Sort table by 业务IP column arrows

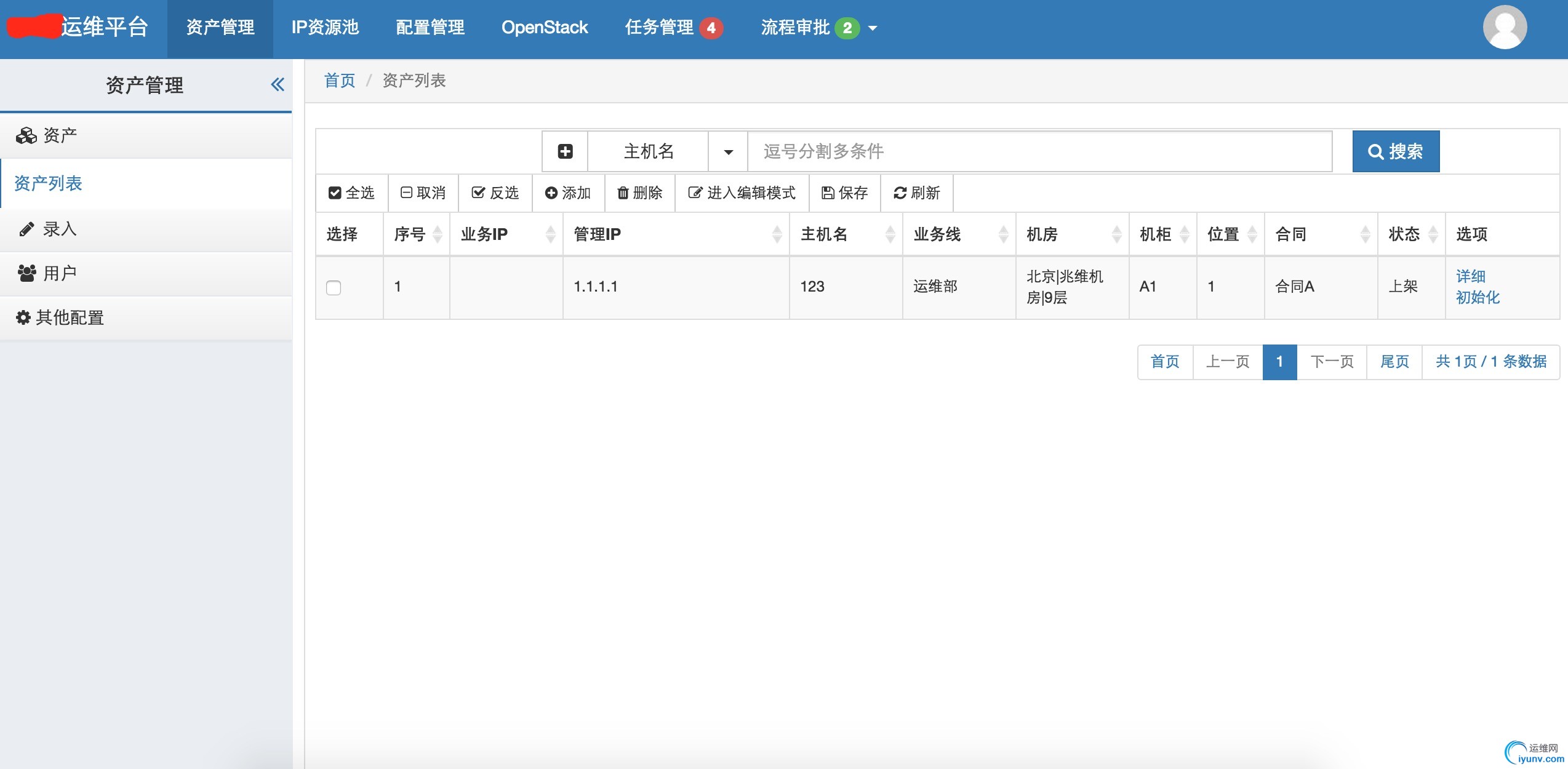[x=551, y=234]
